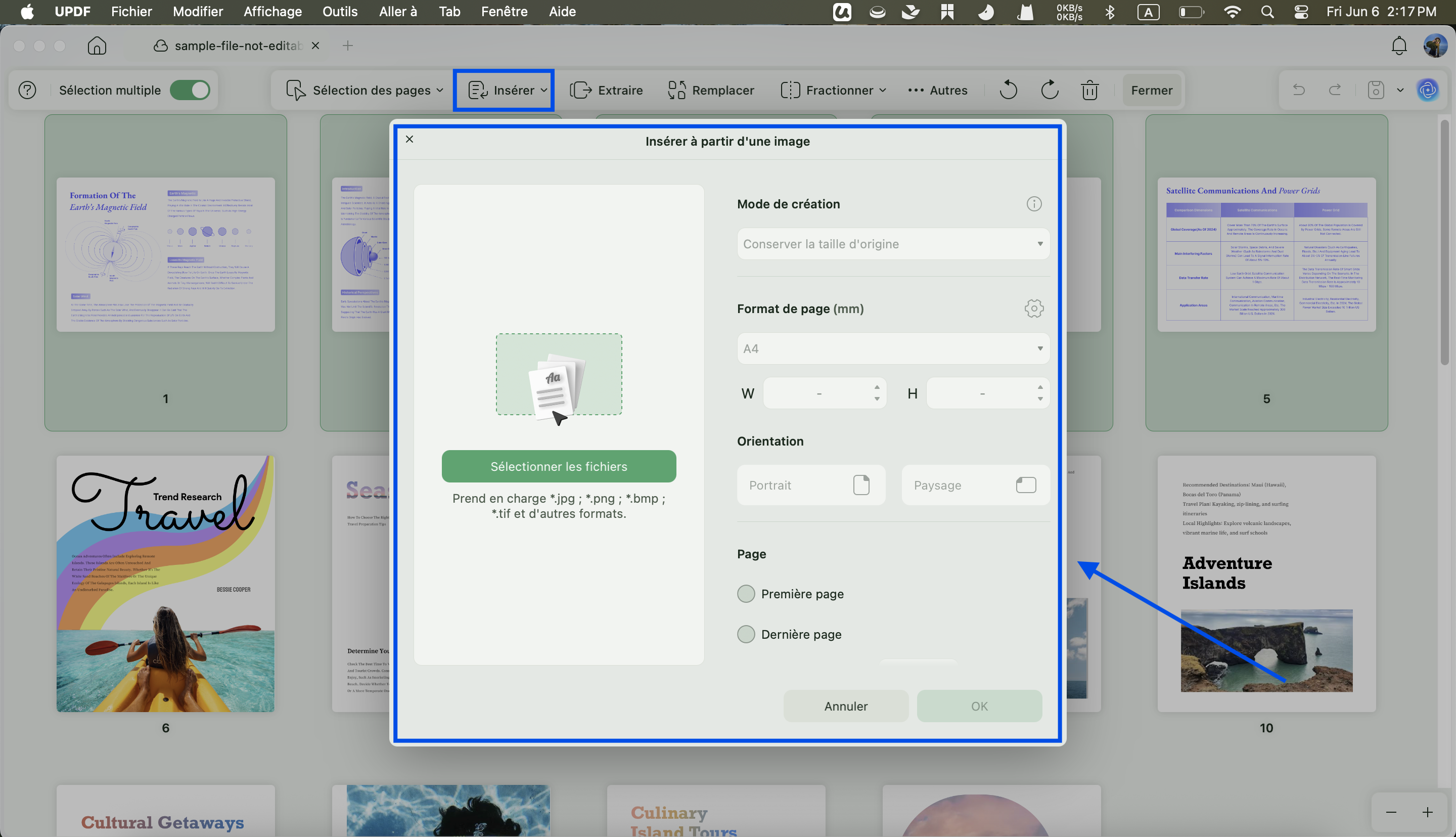
Task: Click the battery status icon
Action: point(1191,12)
